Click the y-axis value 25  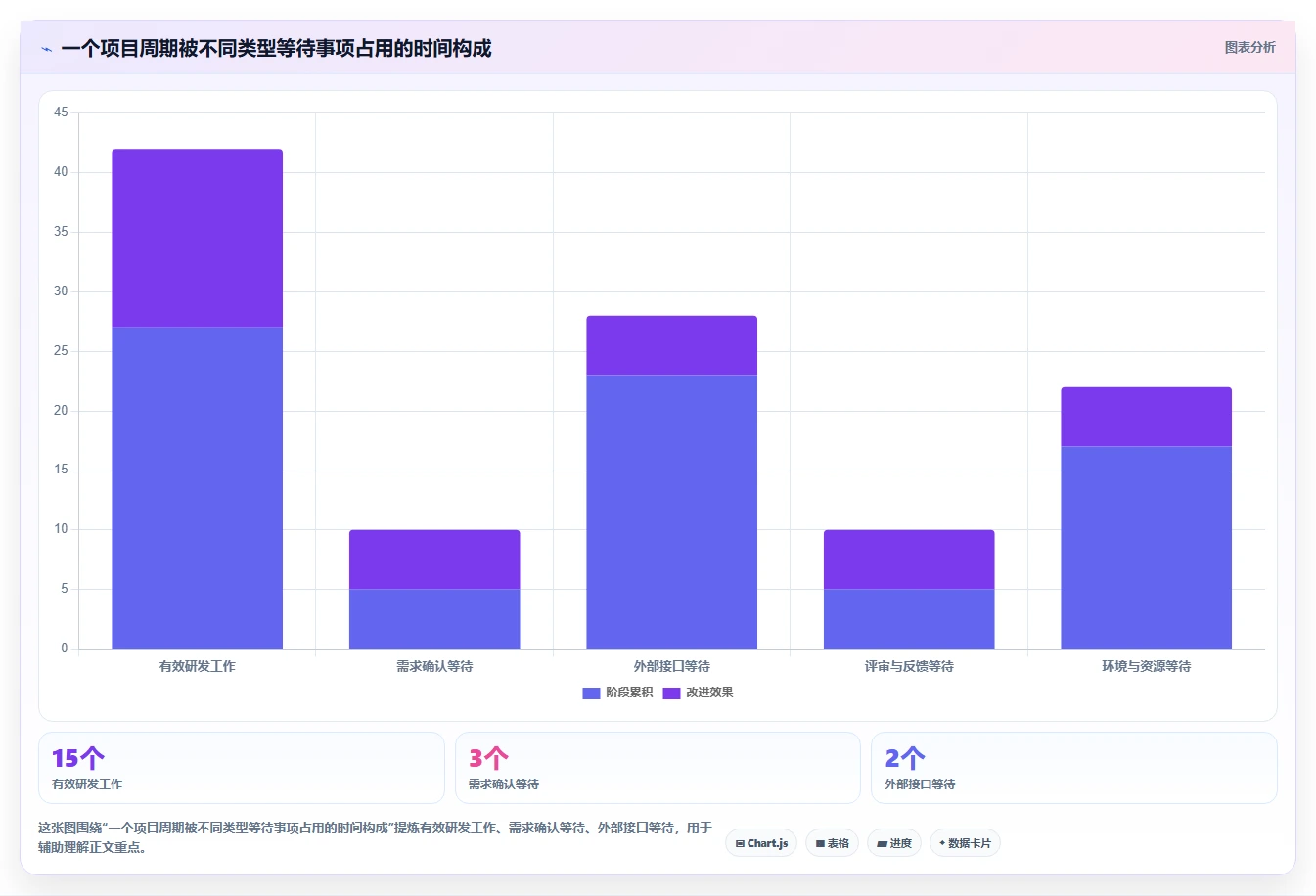coord(61,350)
